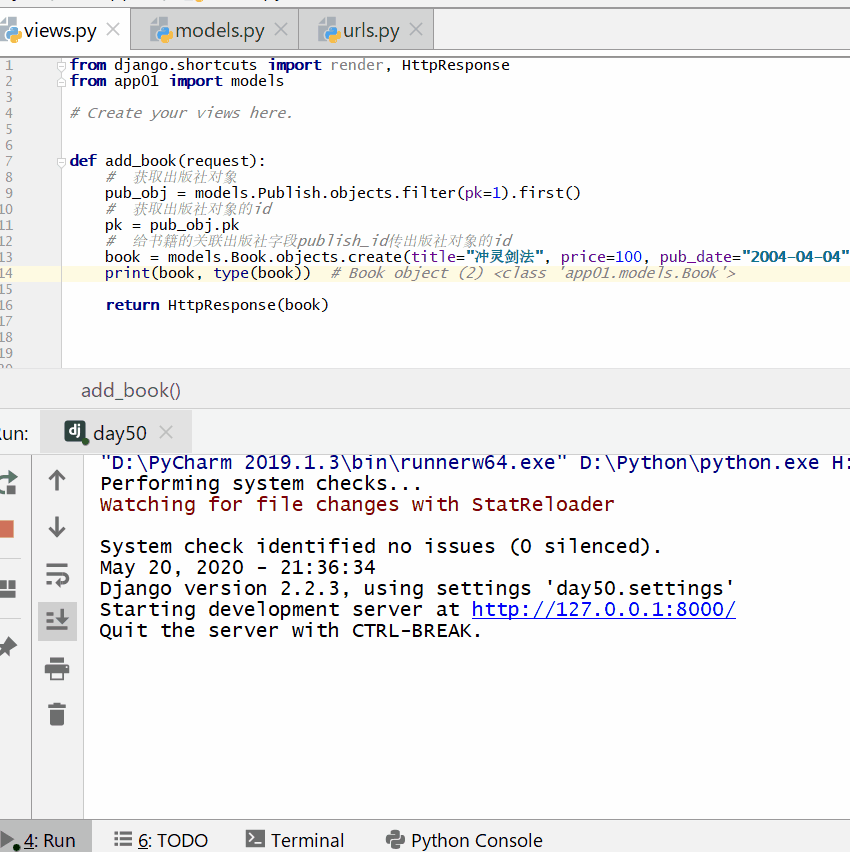Collapse the import block at line 1
850x852 pixels.
(63, 65)
